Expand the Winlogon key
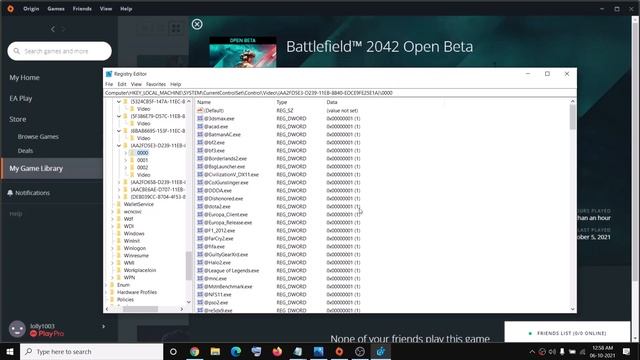The image size is (640, 360). tap(113, 248)
